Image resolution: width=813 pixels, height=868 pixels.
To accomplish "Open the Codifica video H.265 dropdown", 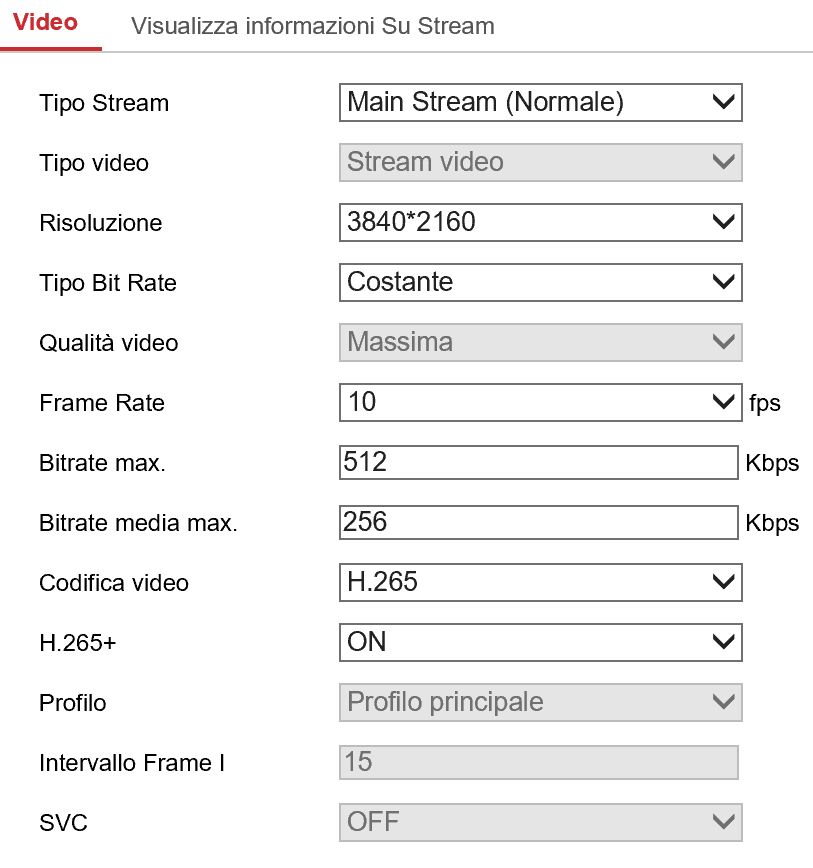I will coord(540,582).
